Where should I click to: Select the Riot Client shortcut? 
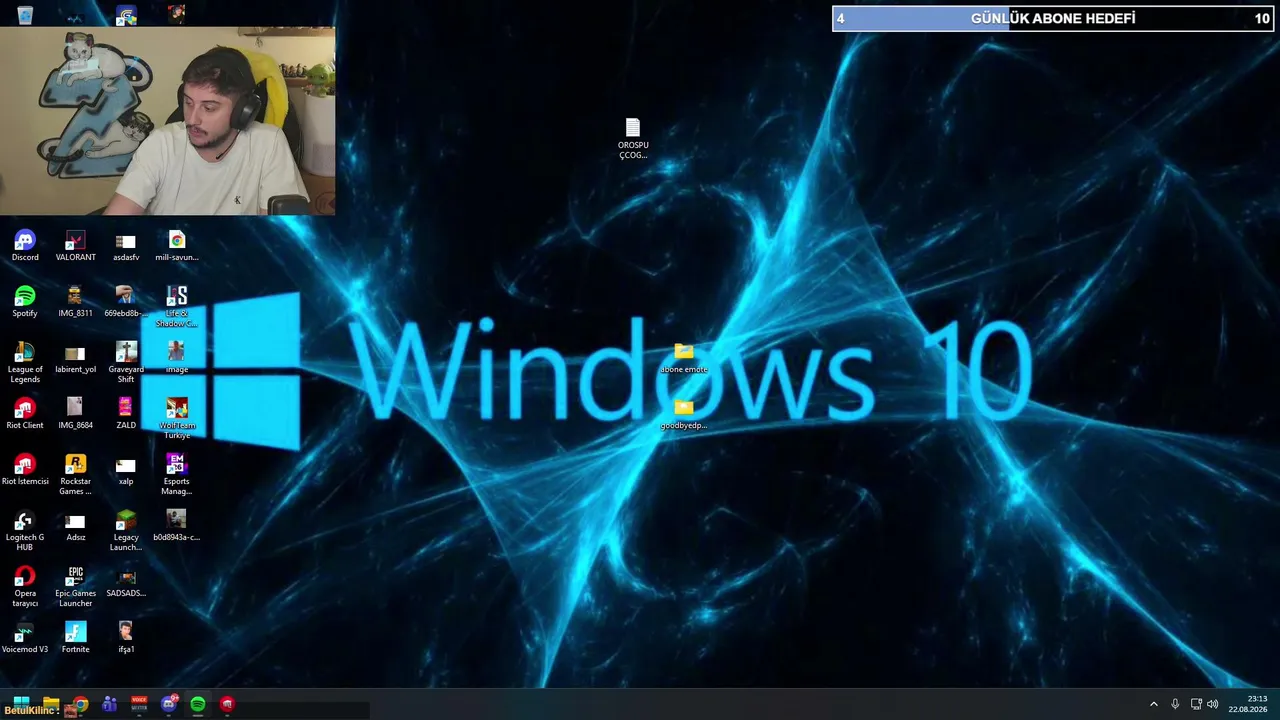click(25, 414)
